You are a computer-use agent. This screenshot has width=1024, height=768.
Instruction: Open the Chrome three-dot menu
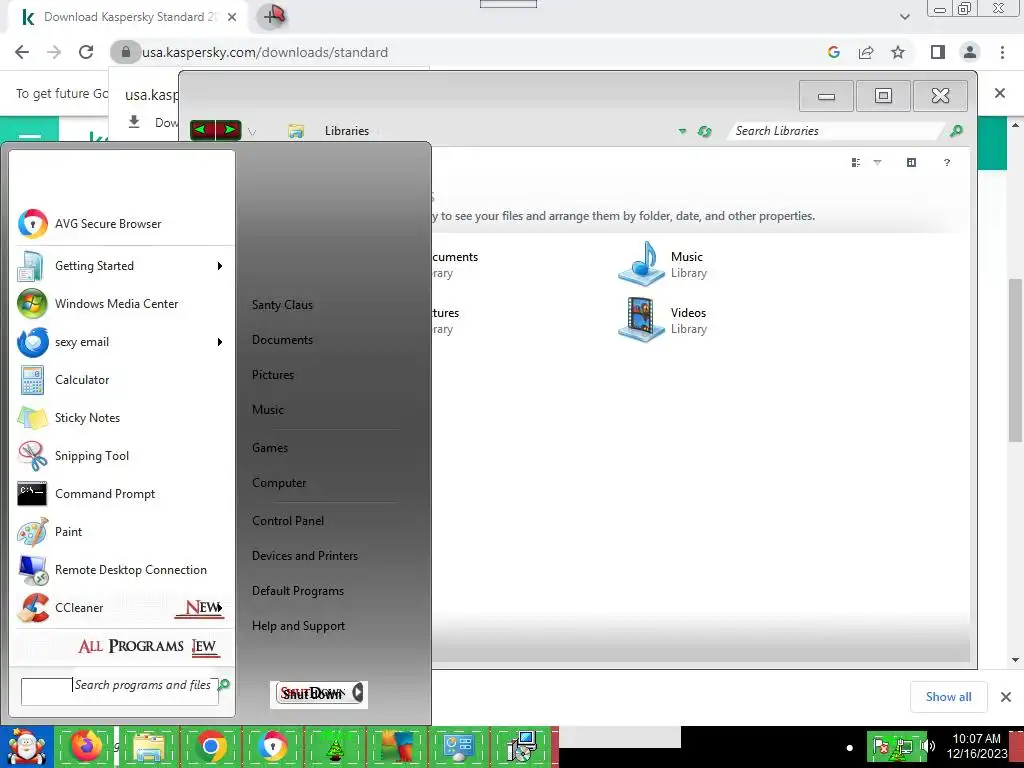tap(1002, 52)
